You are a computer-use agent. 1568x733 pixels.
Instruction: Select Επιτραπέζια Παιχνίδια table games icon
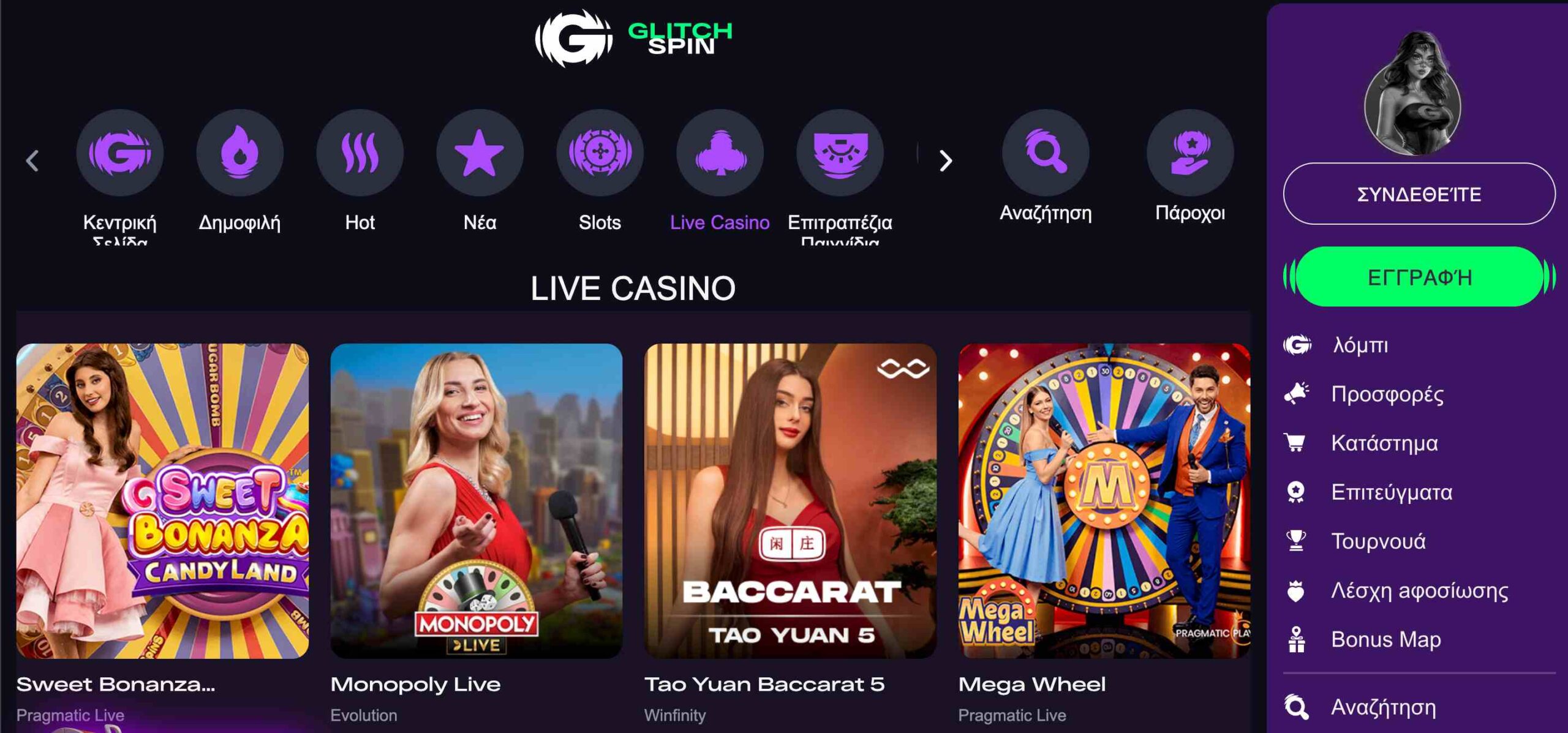[x=840, y=152]
